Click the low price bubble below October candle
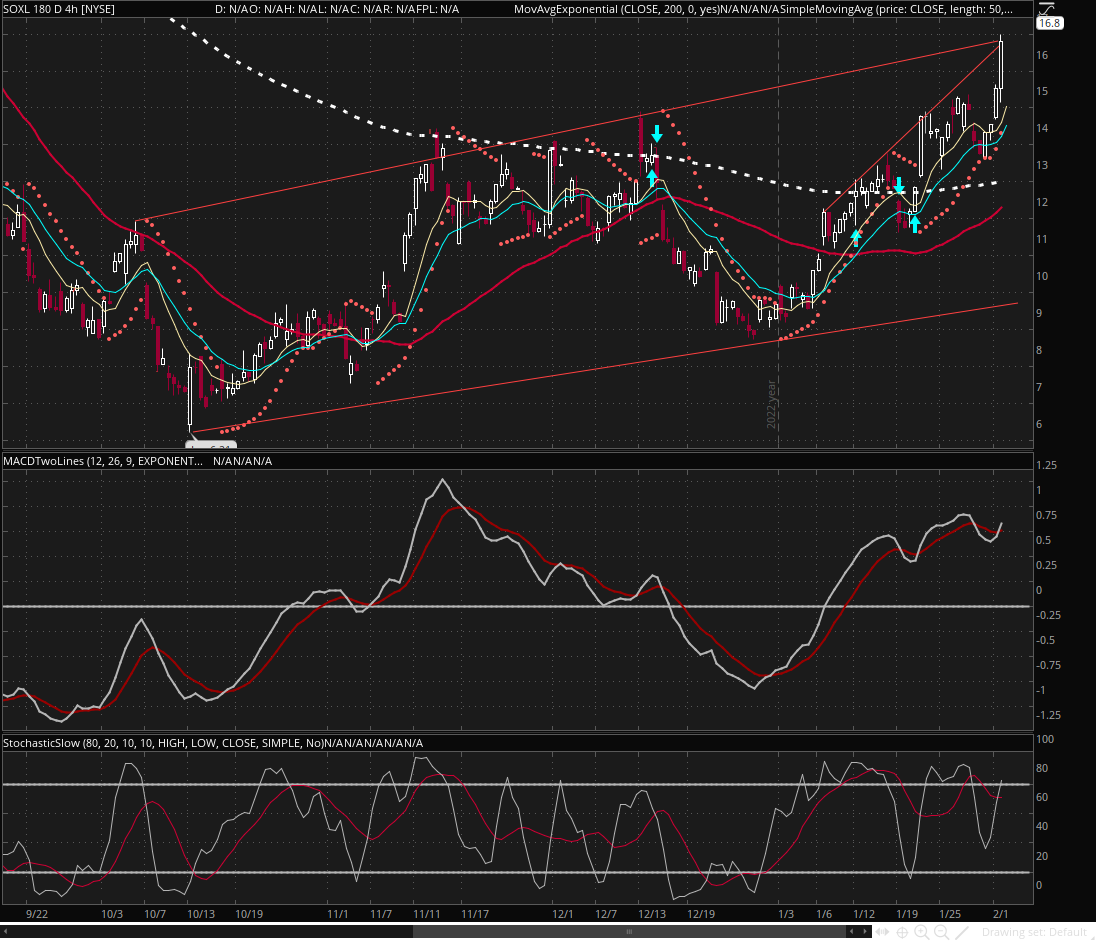The image size is (1096, 942). pyautogui.click(x=211, y=444)
